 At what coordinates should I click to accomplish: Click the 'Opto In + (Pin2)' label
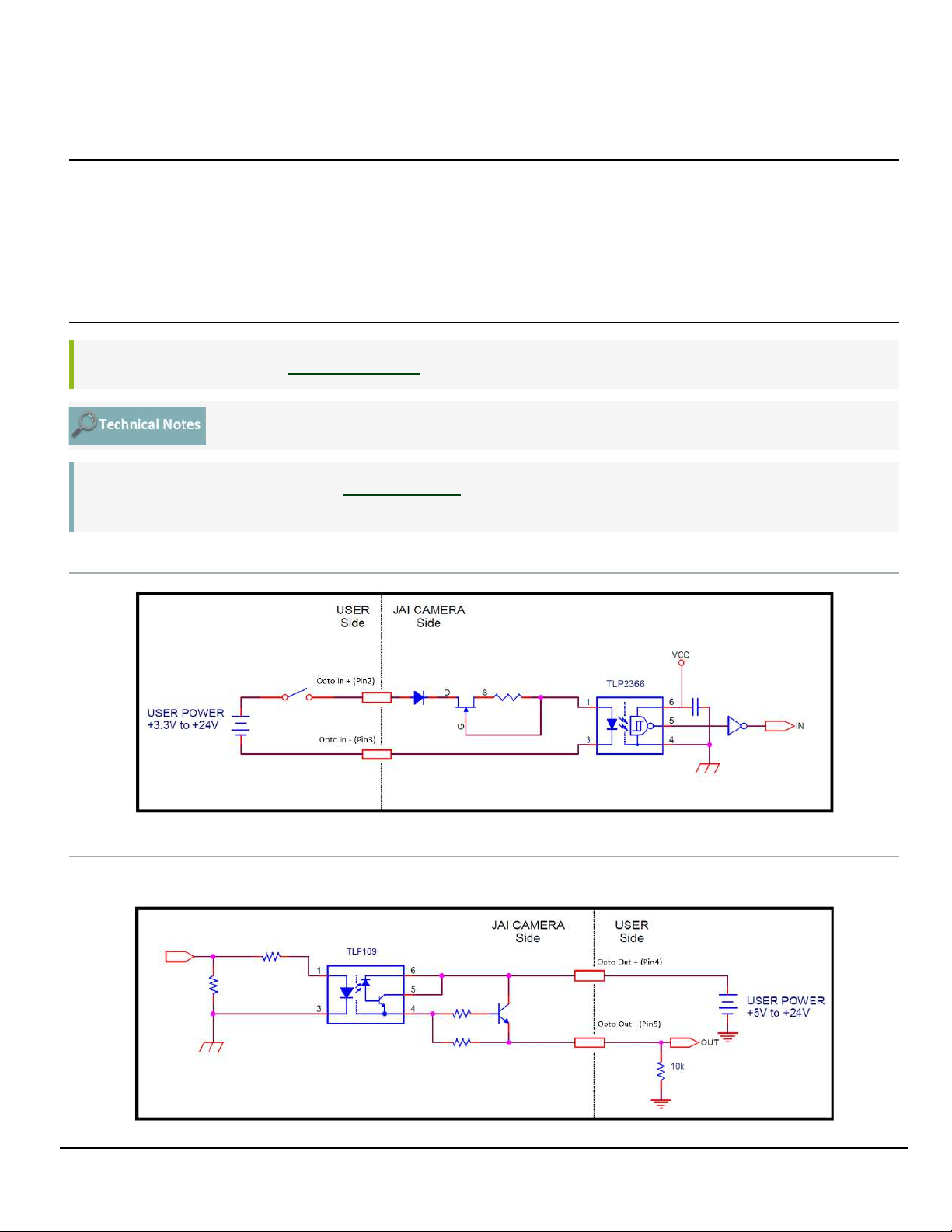(x=346, y=681)
